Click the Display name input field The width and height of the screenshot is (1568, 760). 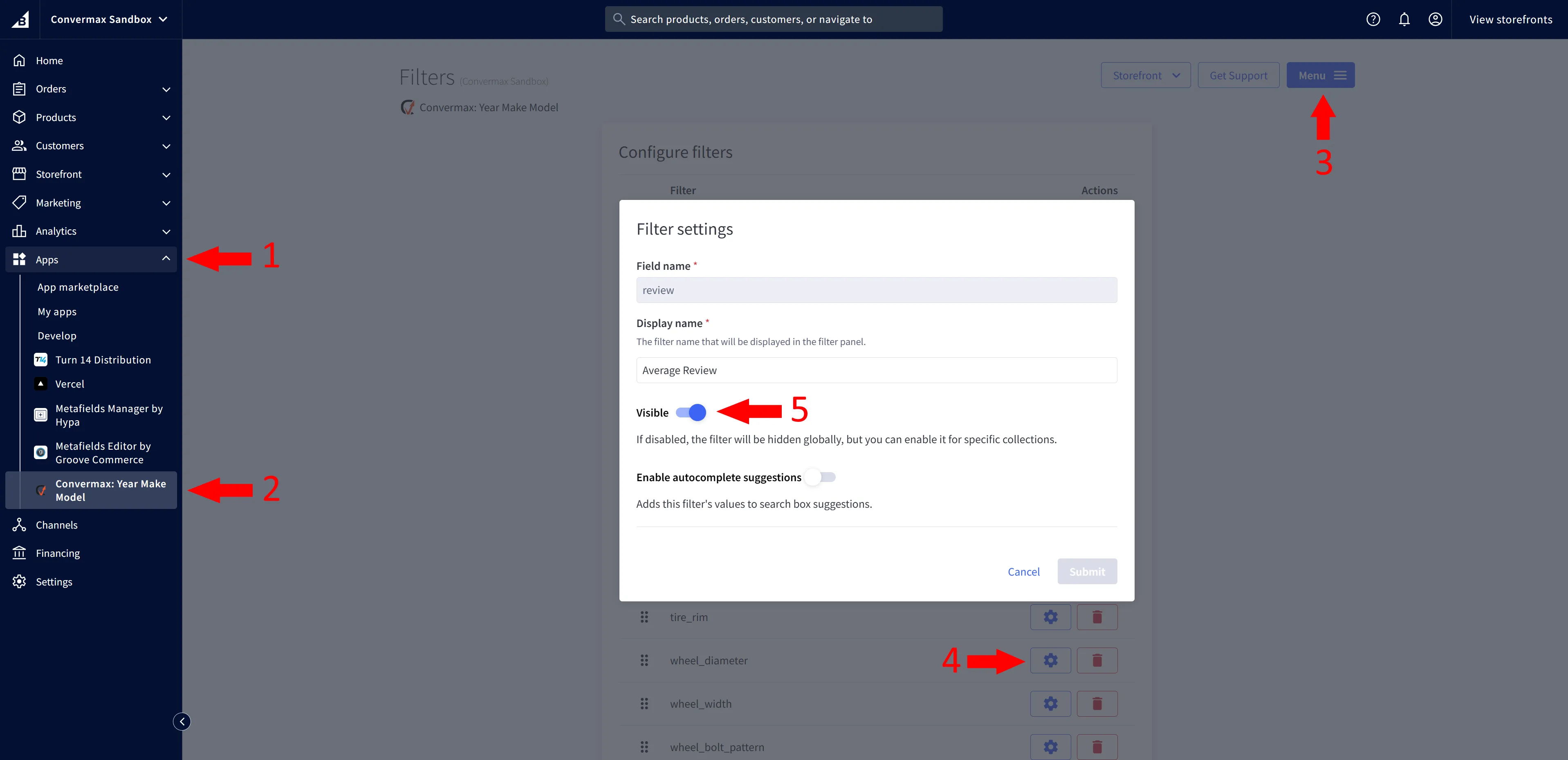(876, 370)
